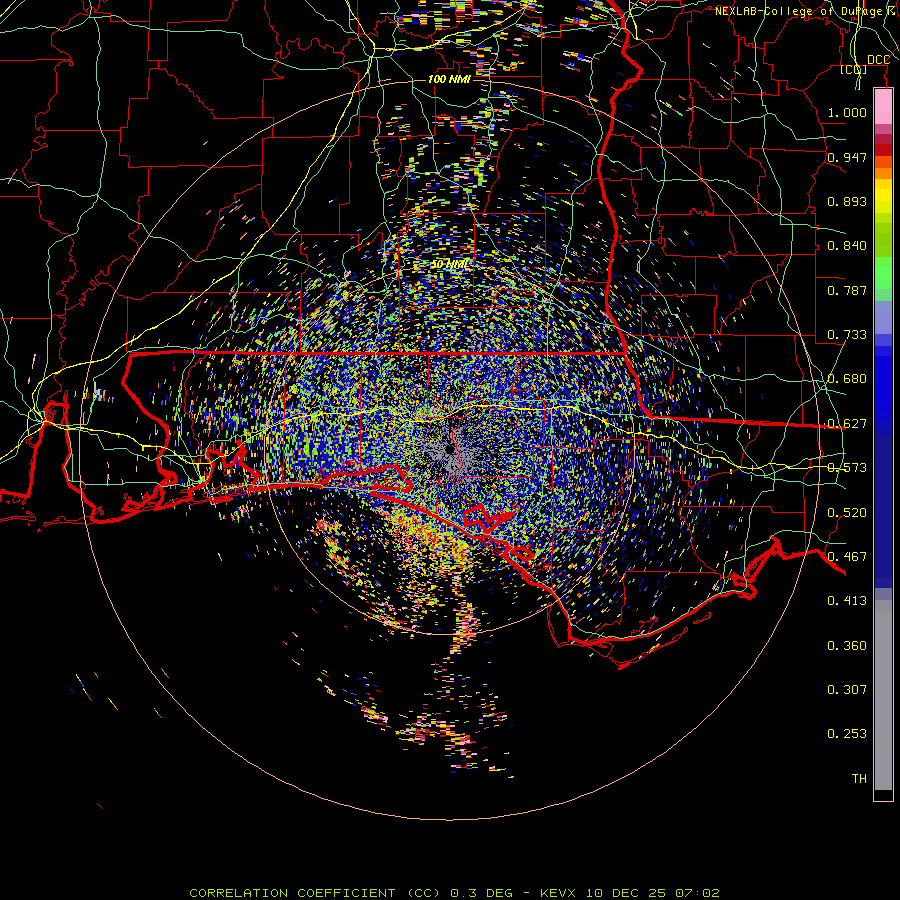
Task: Click the 0.573 legend value
Action: pyautogui.click(x=847, y=468)
